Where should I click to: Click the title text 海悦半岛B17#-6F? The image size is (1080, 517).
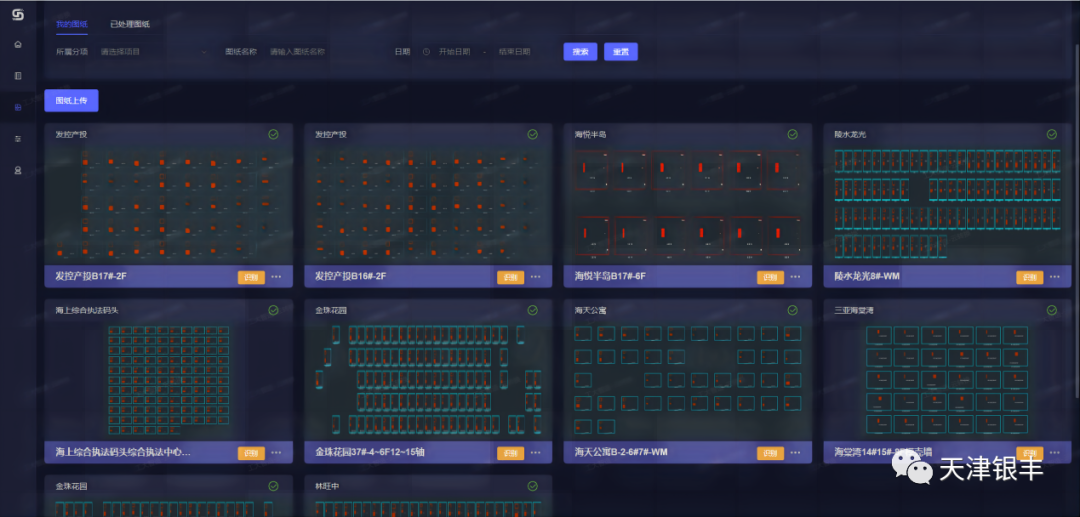(610, 277)
